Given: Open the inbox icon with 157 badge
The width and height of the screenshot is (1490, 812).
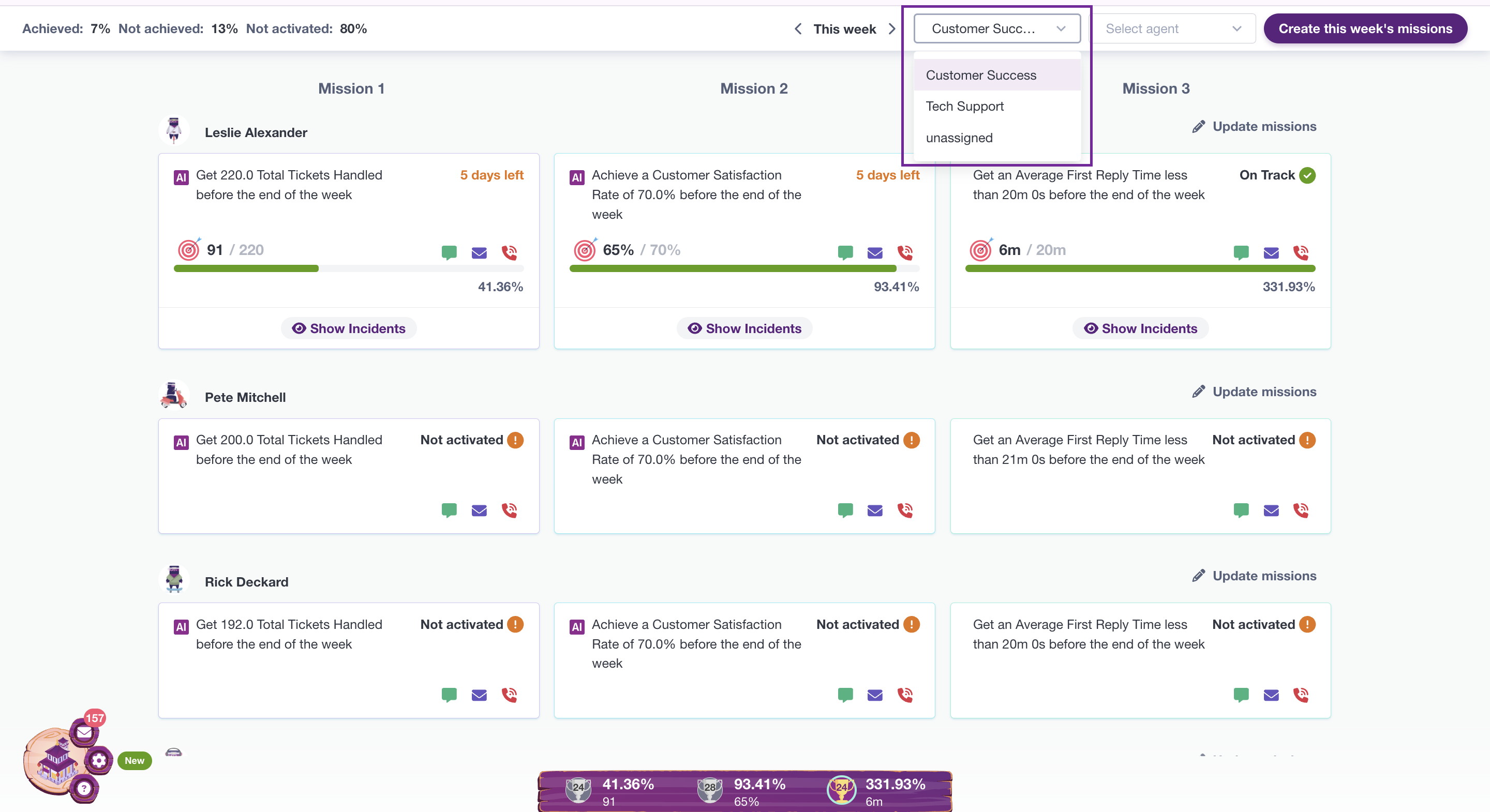Looking at the screenshot, I should tap(84, 733).
